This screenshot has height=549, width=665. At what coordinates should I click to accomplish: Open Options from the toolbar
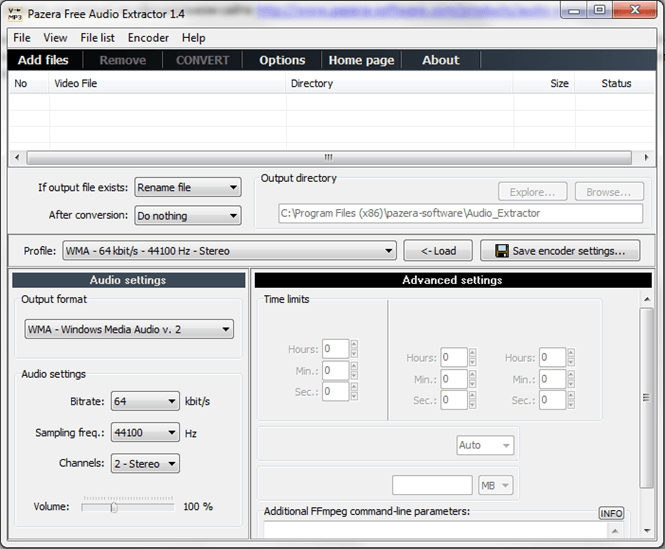coord(282,60)
